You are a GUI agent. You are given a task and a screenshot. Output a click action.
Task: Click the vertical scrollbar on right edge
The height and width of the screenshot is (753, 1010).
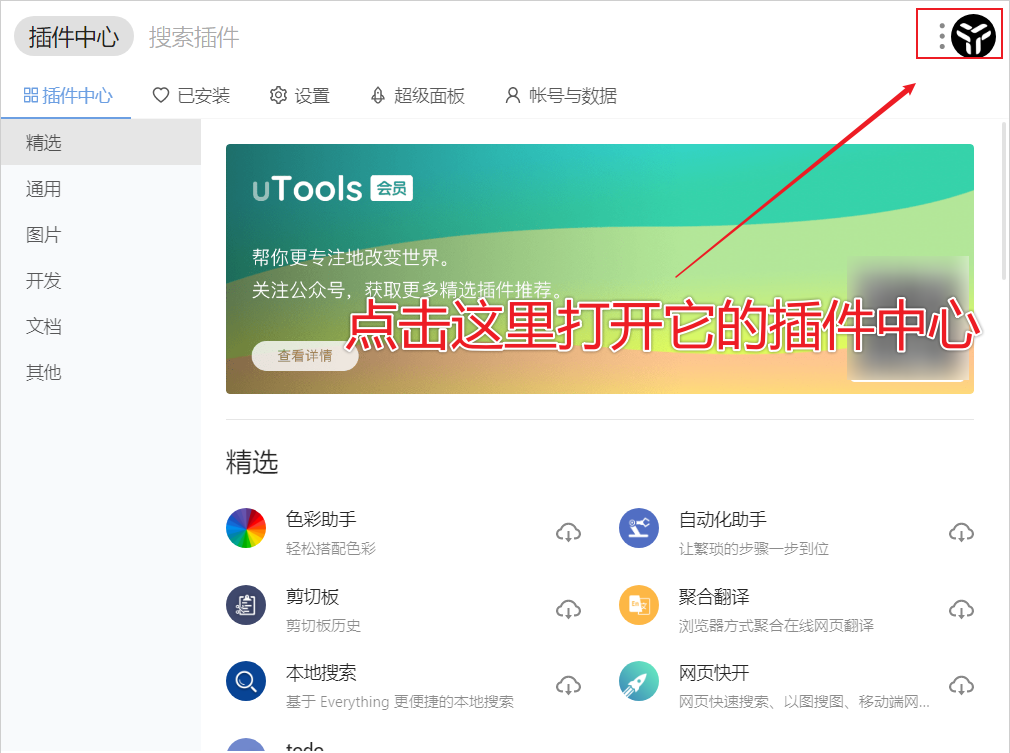point(1004,200)
